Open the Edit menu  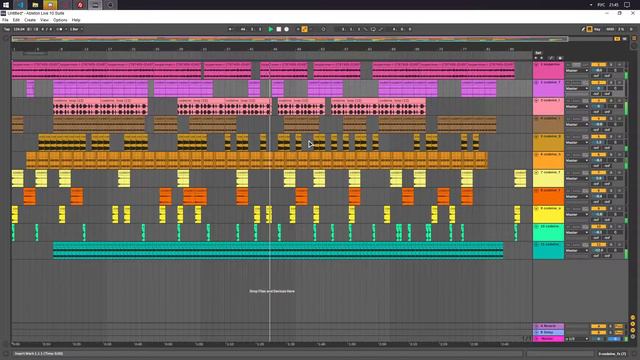[16, 20]
